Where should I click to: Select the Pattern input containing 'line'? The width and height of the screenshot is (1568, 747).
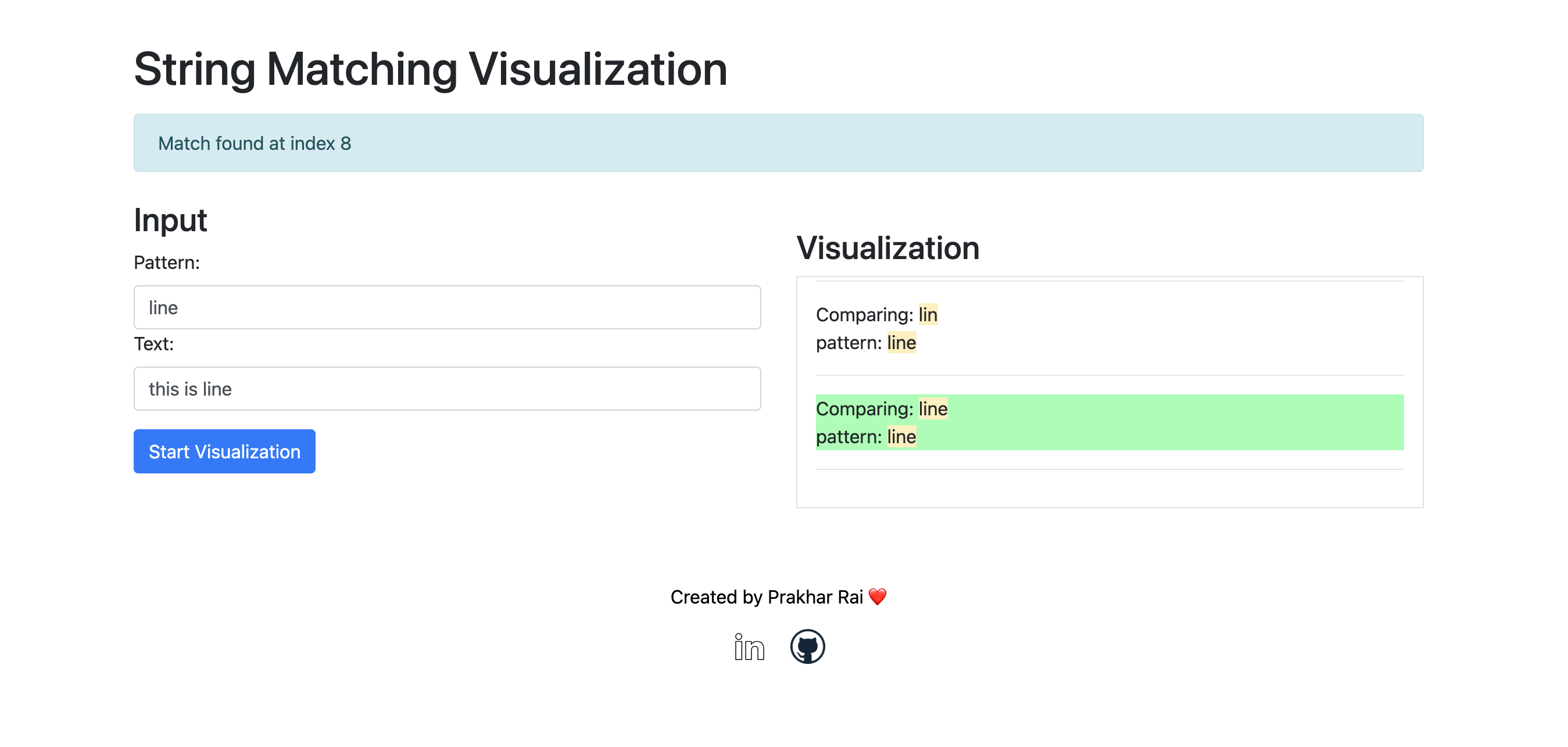pyautogui.click(x=446, y=307)
